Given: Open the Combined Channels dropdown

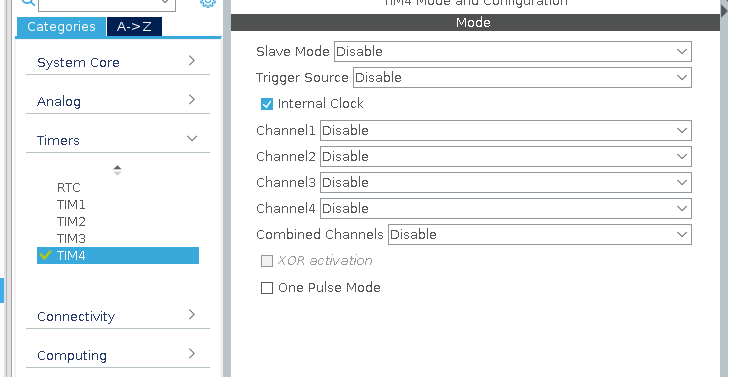Looking at the screenshot, I should 540,234.
